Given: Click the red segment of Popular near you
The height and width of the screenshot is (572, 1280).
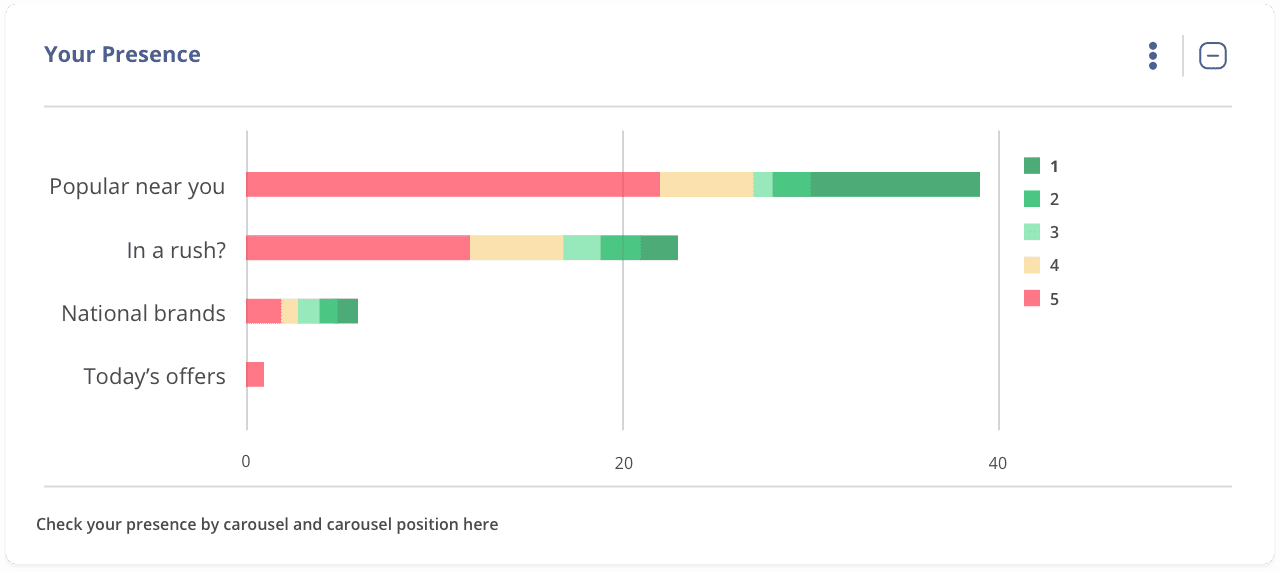Looking at the screenshot, I should (452, 185).
